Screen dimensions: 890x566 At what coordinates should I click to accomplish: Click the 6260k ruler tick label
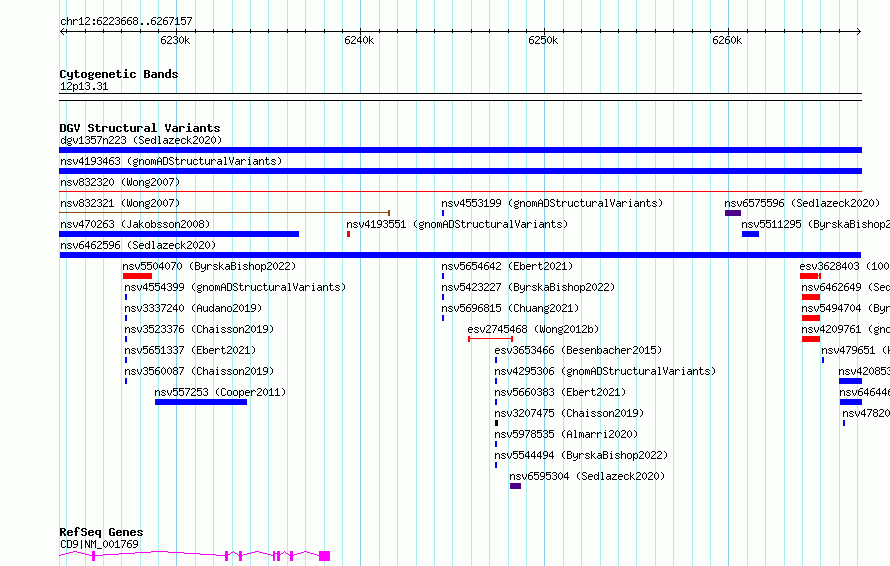727,40
